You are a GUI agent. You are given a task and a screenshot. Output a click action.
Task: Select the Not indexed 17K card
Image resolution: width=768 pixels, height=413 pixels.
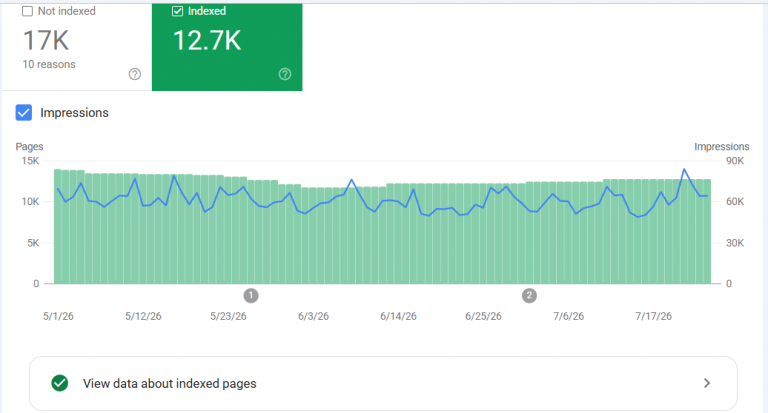[x=77, y=47]
